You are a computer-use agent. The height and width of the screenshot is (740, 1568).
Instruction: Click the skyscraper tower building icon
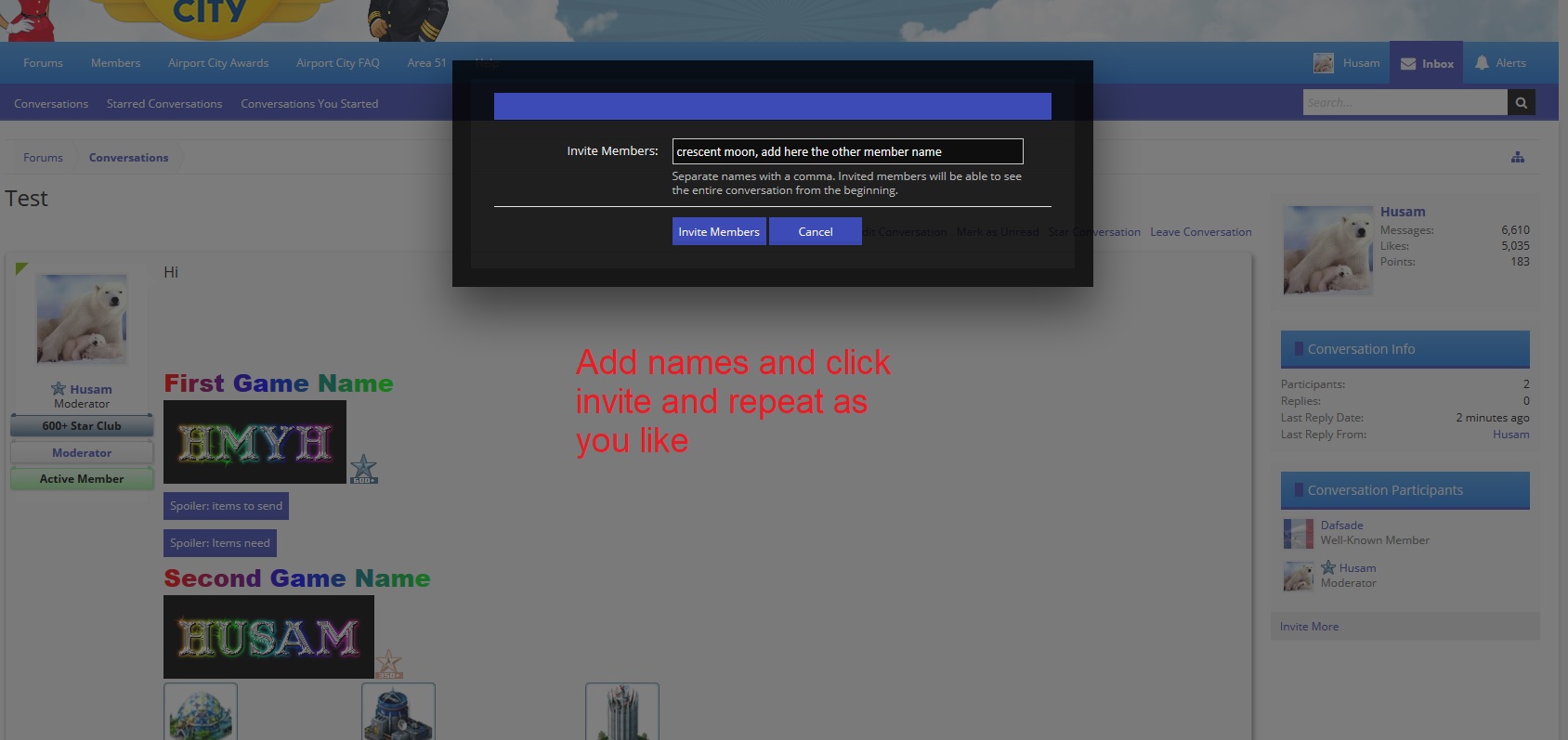click(622, 712)
